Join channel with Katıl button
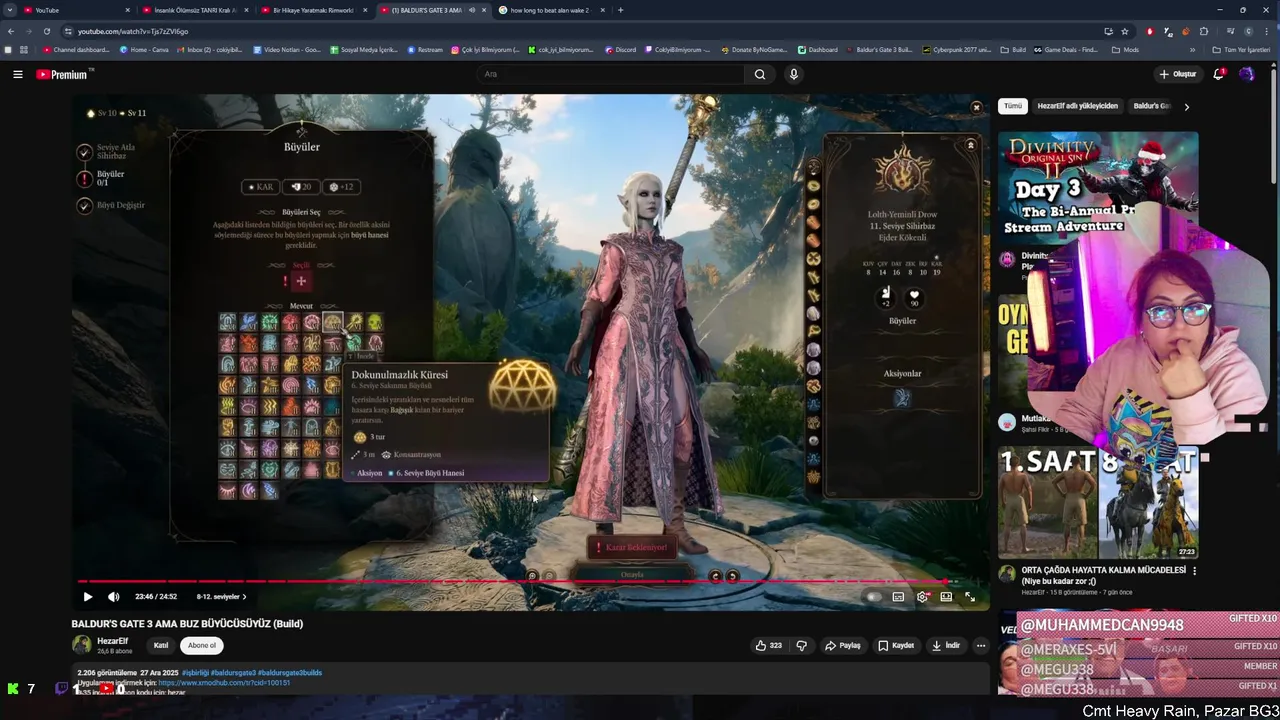This screenshot has width=1280, height=720. point(161,645)
